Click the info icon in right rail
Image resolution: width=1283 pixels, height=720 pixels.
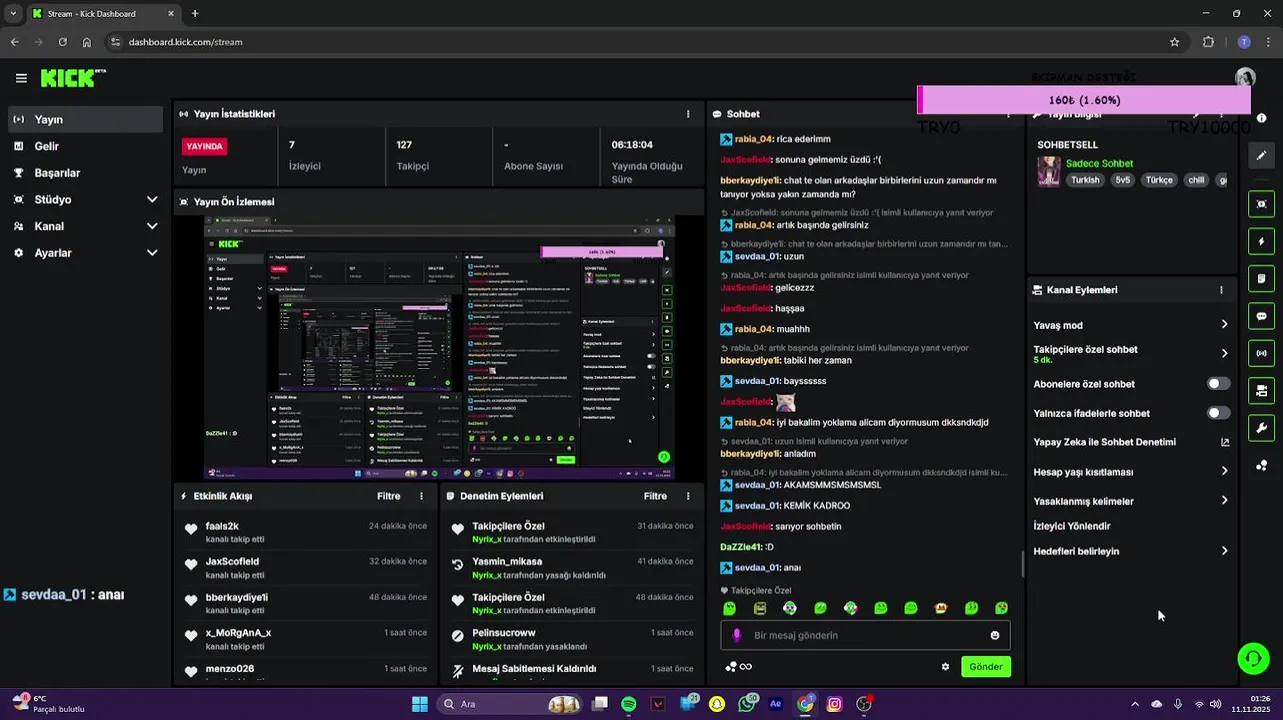pyautogui.click(x=1262, y=118)
